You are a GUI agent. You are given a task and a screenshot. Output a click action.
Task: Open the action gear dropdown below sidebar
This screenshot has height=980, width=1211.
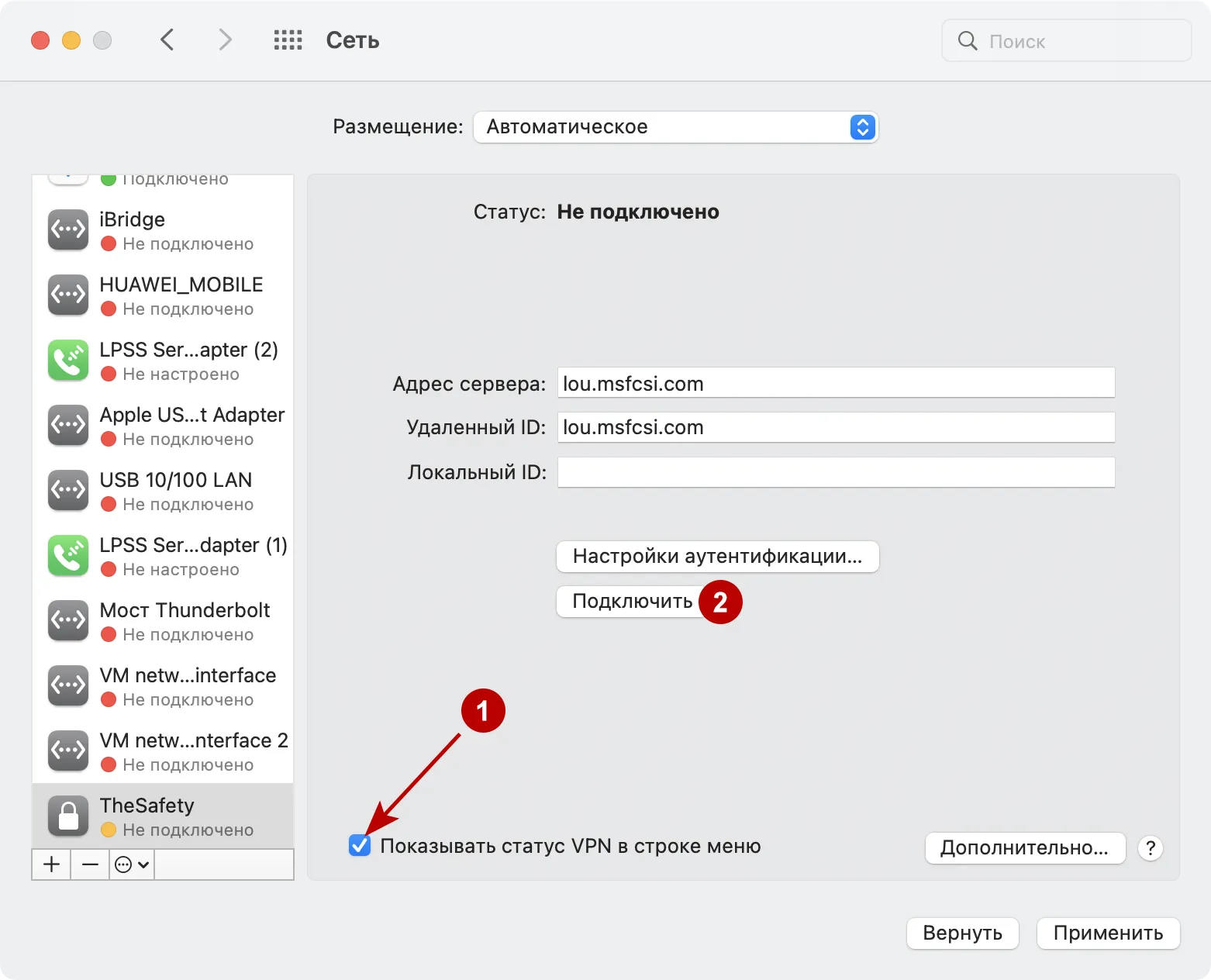point(130,864)
